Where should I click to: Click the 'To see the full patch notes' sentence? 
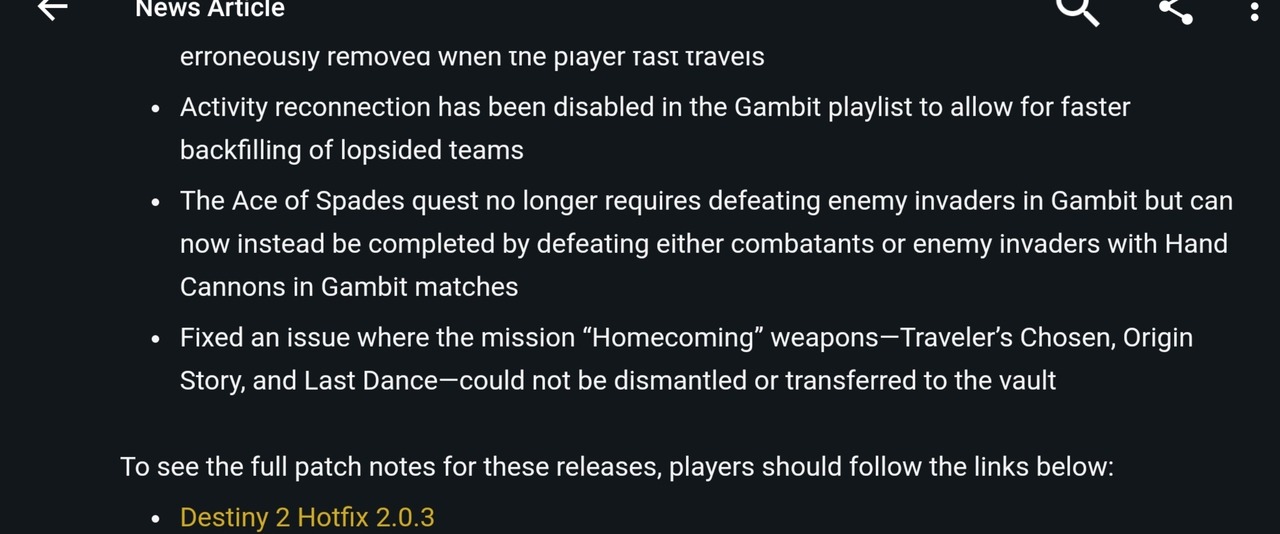coord(616,467)
